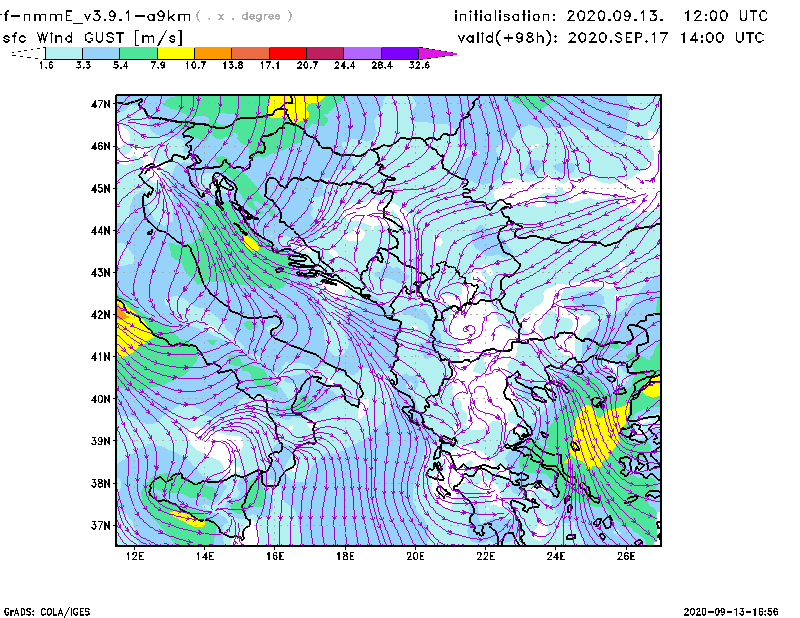Click the magenta arrow end of the color bar
This screenshot has width=800, height=618.
point(437,53)
